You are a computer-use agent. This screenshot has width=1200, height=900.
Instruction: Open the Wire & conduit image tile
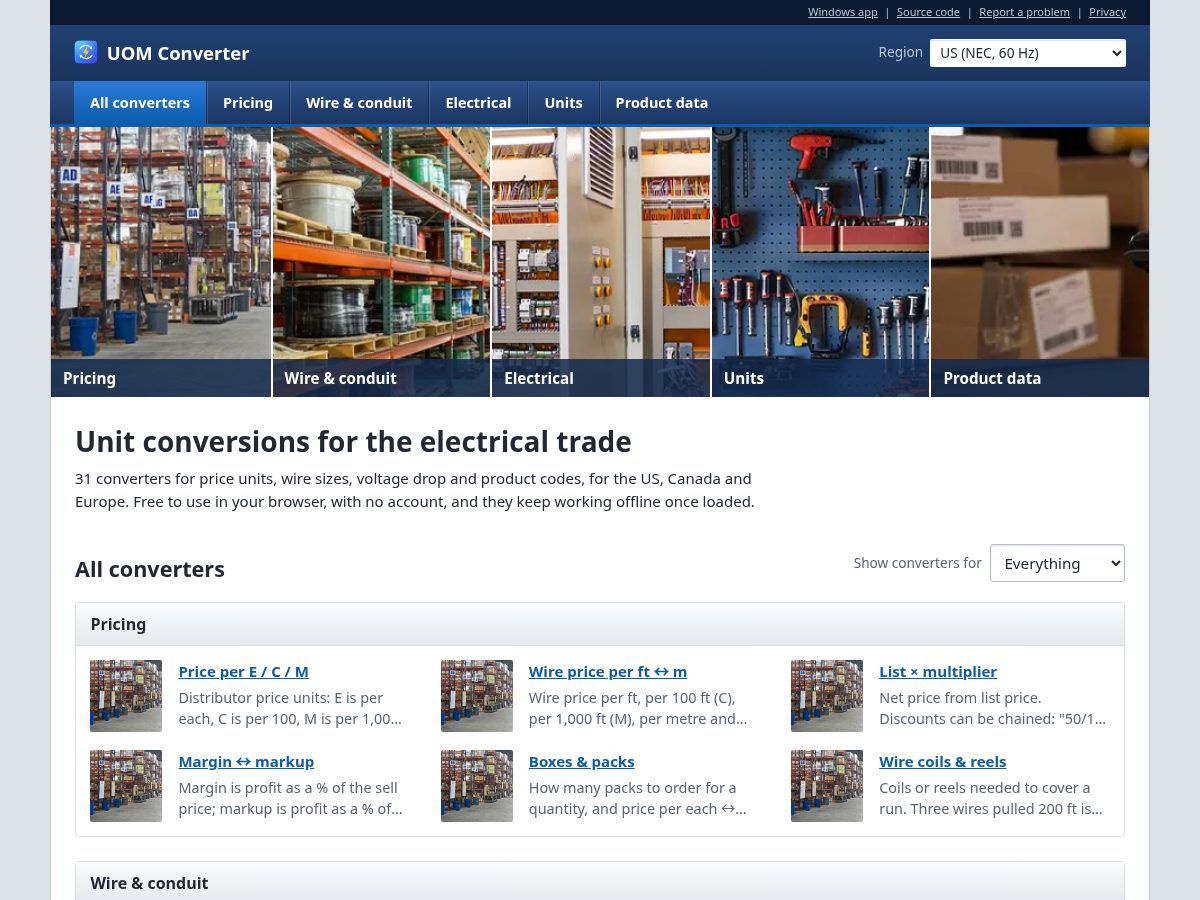click(x=381, y=262)
